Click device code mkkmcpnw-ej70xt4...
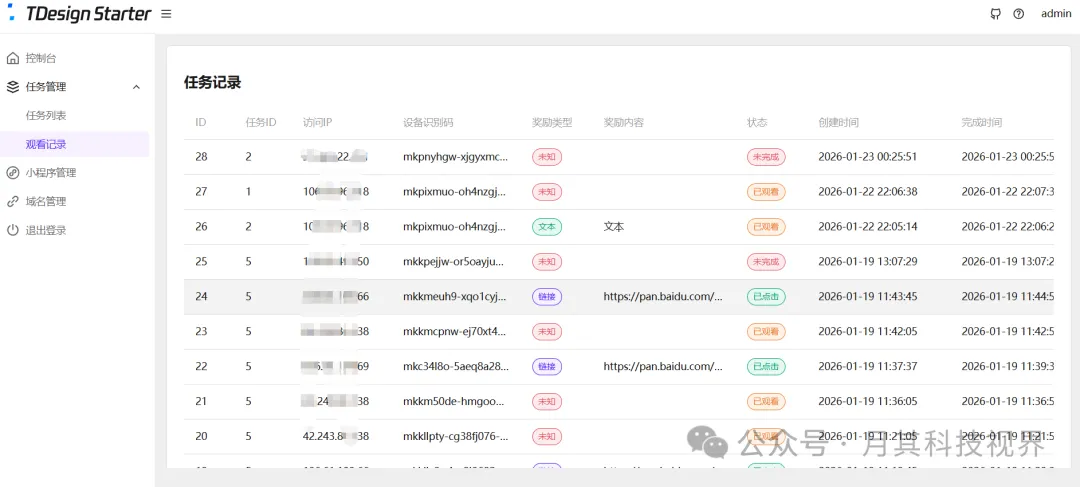This screenshot has width=1080, height=487. click(455, 332)
